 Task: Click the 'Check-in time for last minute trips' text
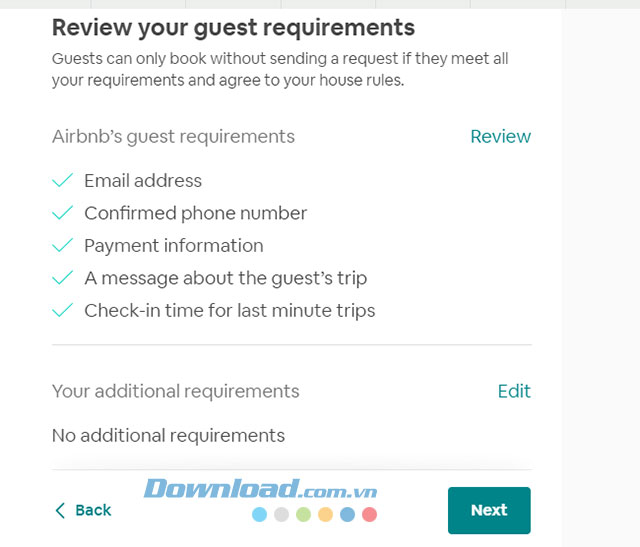coord(229,311)
